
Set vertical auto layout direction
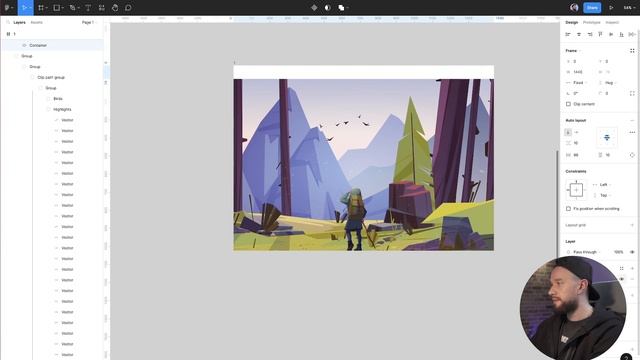(x=568, y=132)
